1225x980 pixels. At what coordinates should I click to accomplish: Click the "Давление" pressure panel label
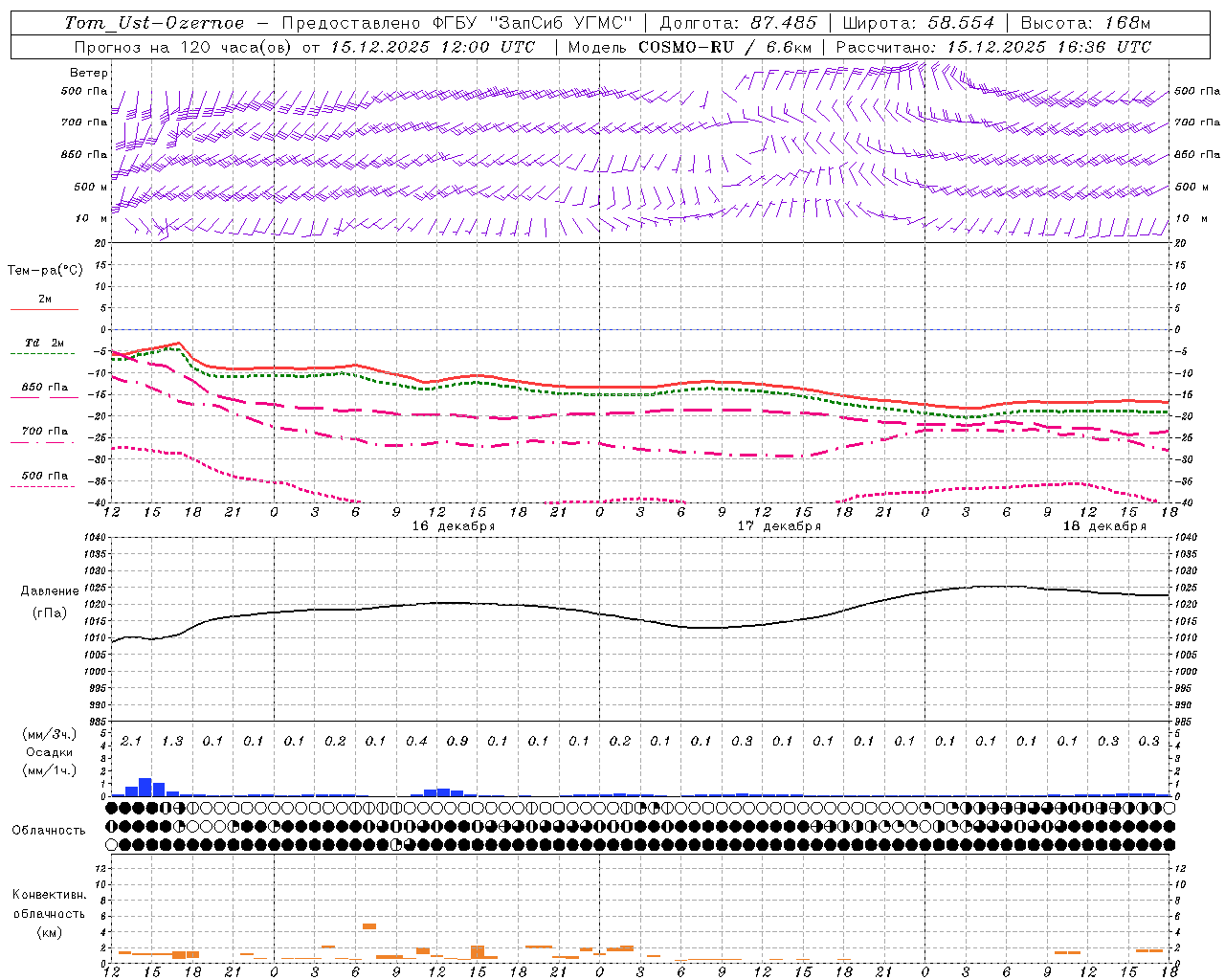point(50,591)
